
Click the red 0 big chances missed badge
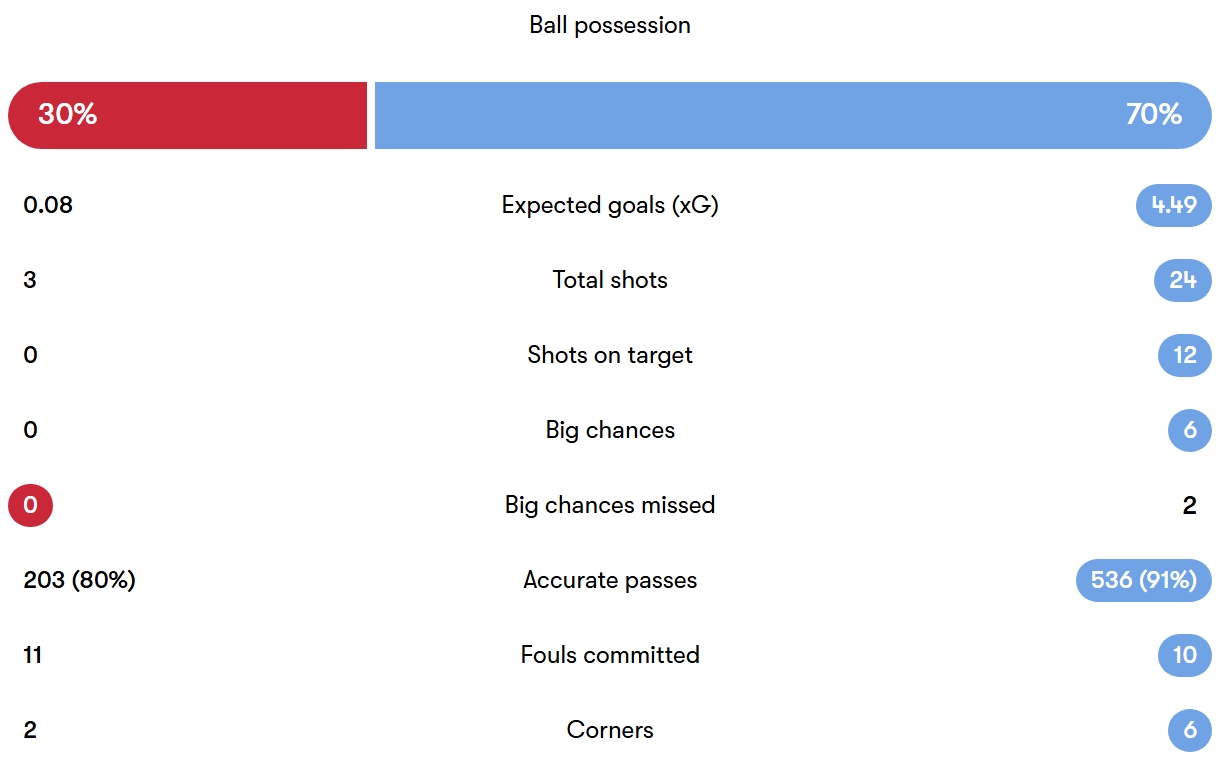click(x=30, y=505)
